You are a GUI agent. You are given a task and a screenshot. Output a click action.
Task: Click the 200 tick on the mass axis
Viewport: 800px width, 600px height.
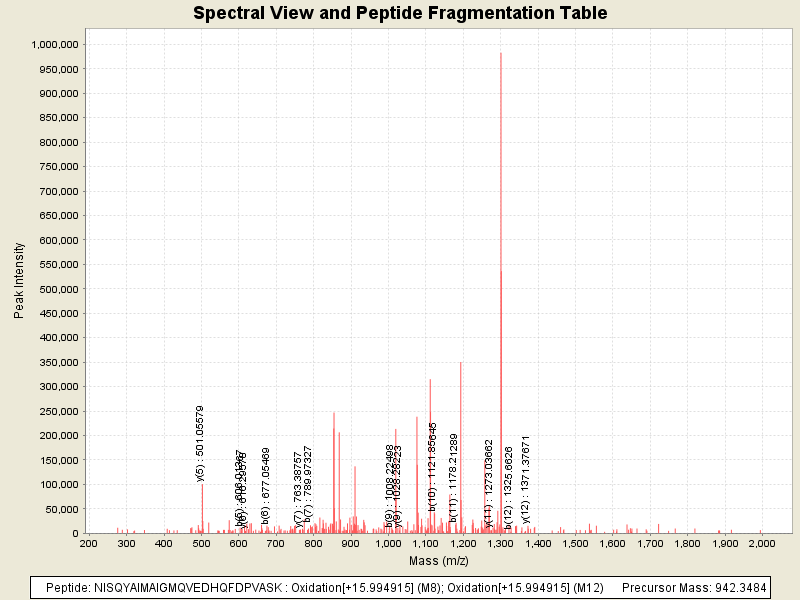(89, 543)
